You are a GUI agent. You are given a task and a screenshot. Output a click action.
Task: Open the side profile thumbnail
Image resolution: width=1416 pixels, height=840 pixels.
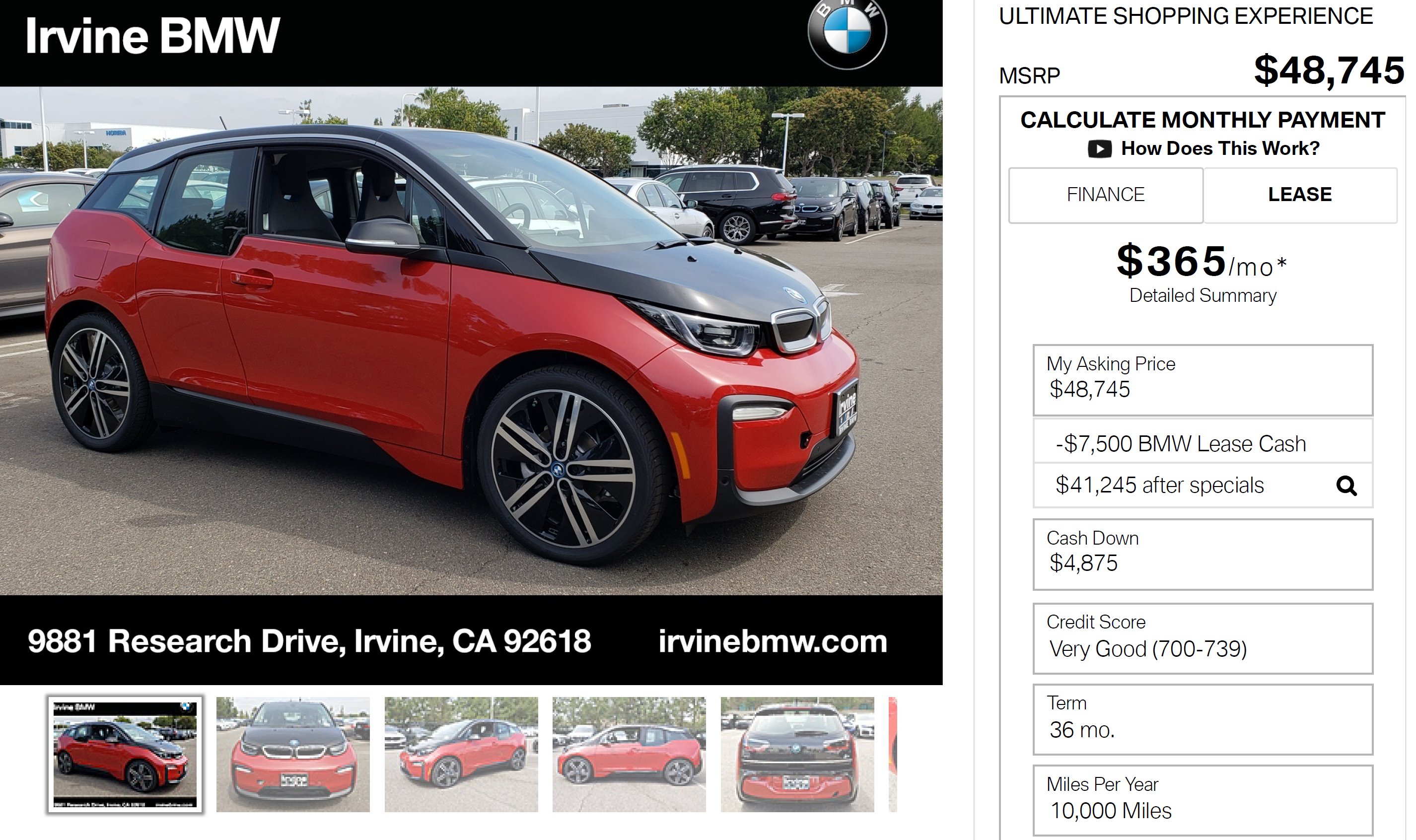point(629,755)
